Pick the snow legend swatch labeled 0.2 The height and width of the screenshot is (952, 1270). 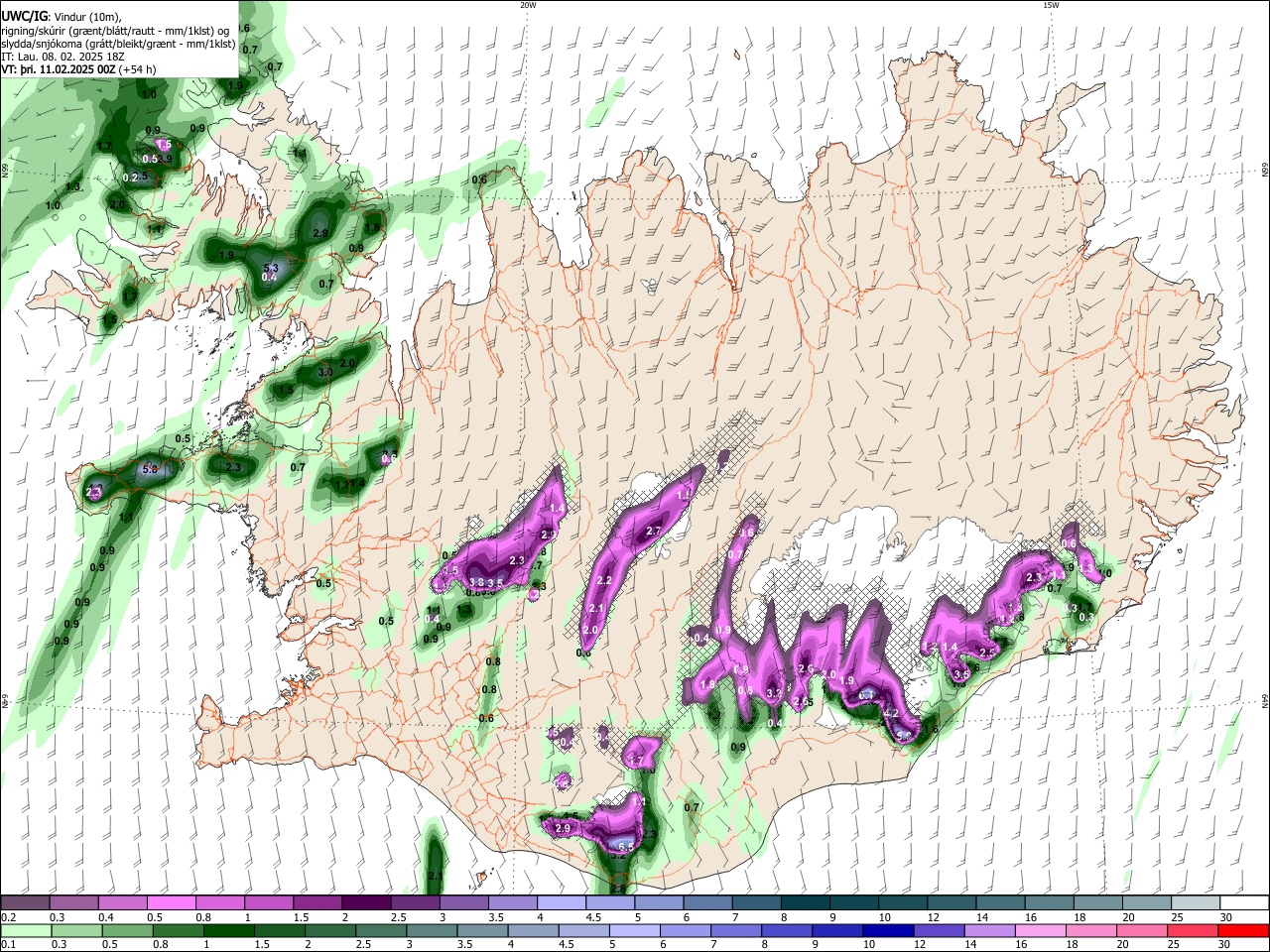click(25, 903)
